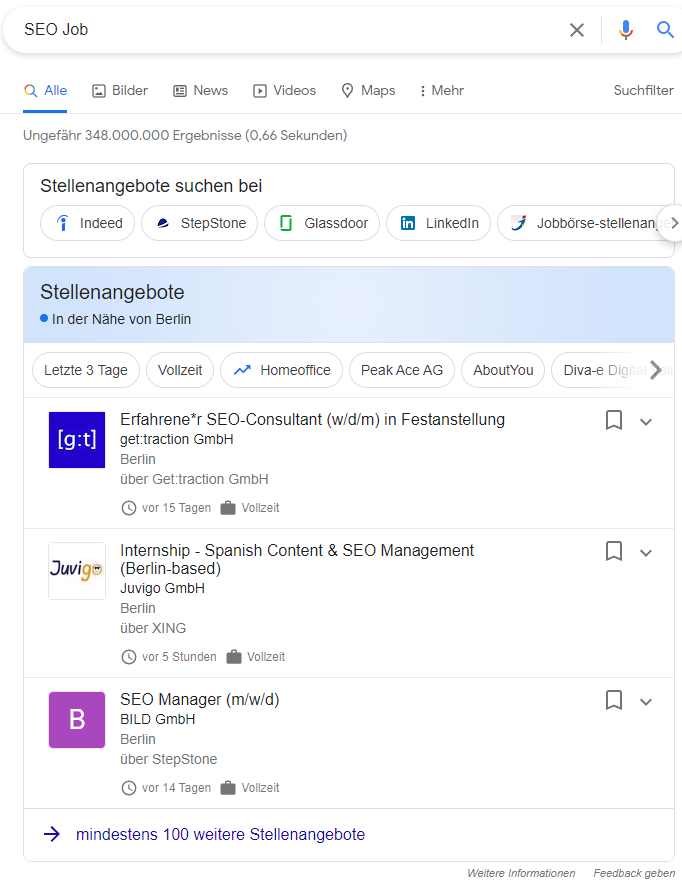Search jobs on LinkedIn chip

coord(438,223)
